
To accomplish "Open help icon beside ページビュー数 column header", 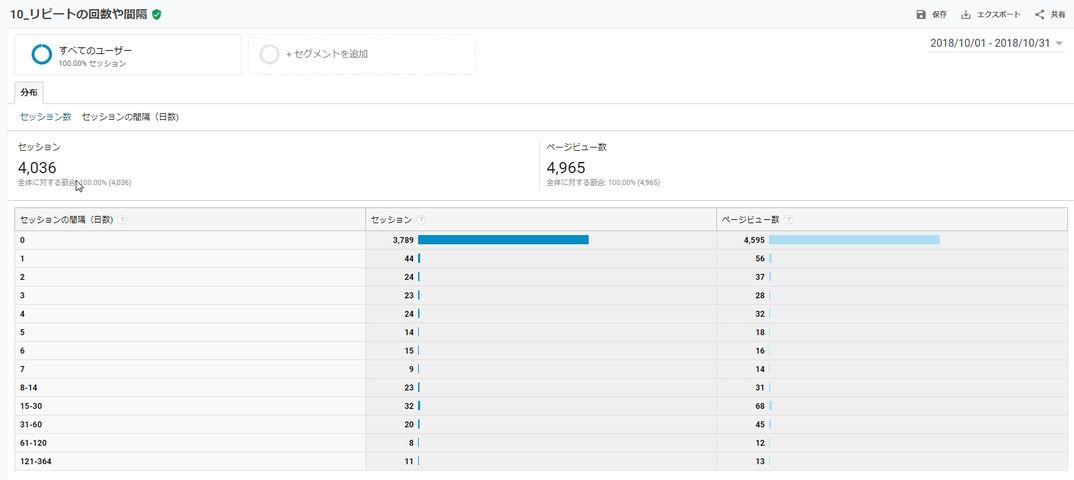I will pos(788,219).
